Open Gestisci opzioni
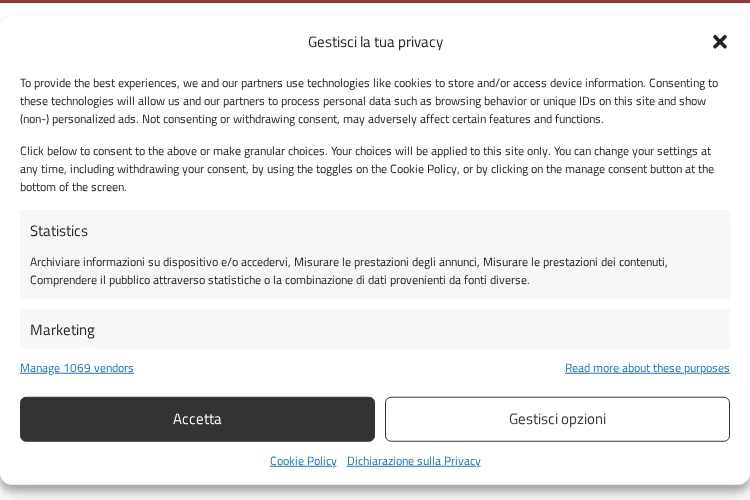Image resolution: width=750 pixels, height=500 pixels. 557,419
